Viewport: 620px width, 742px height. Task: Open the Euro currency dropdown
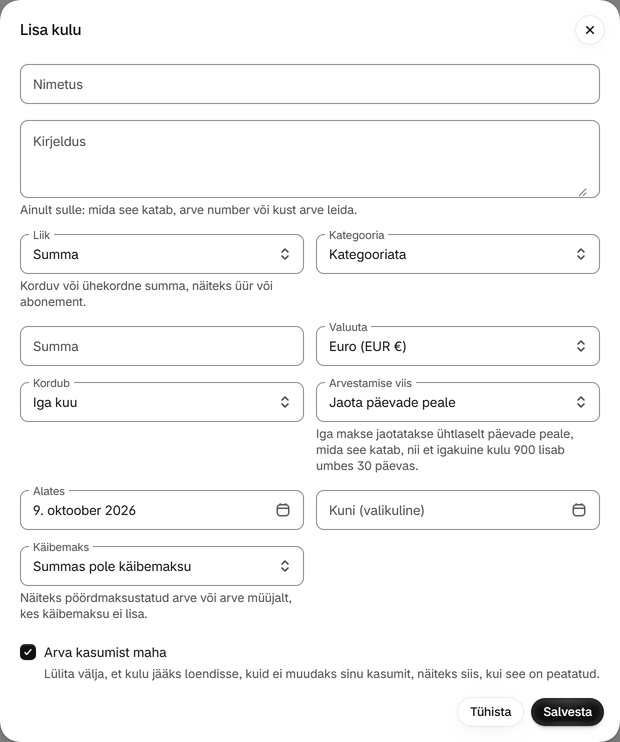[458, 346]
